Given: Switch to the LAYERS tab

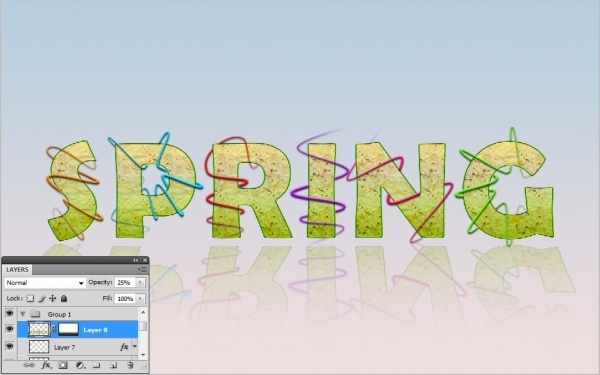Looking at the screenshot, I should (17, 270).
